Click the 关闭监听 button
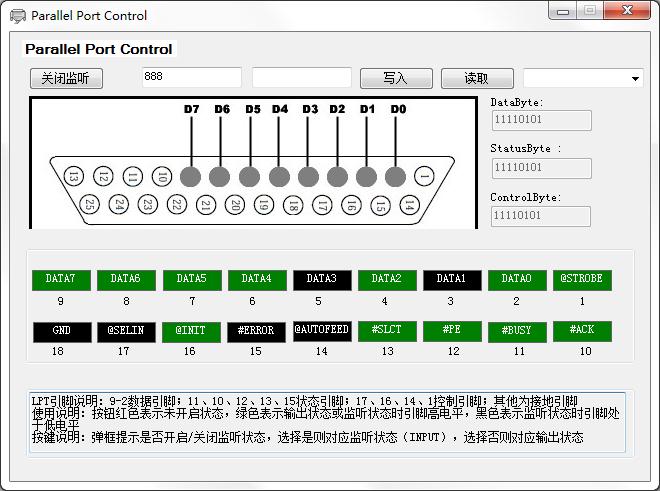This screenshot has height=491, width=660. (66, 78)
